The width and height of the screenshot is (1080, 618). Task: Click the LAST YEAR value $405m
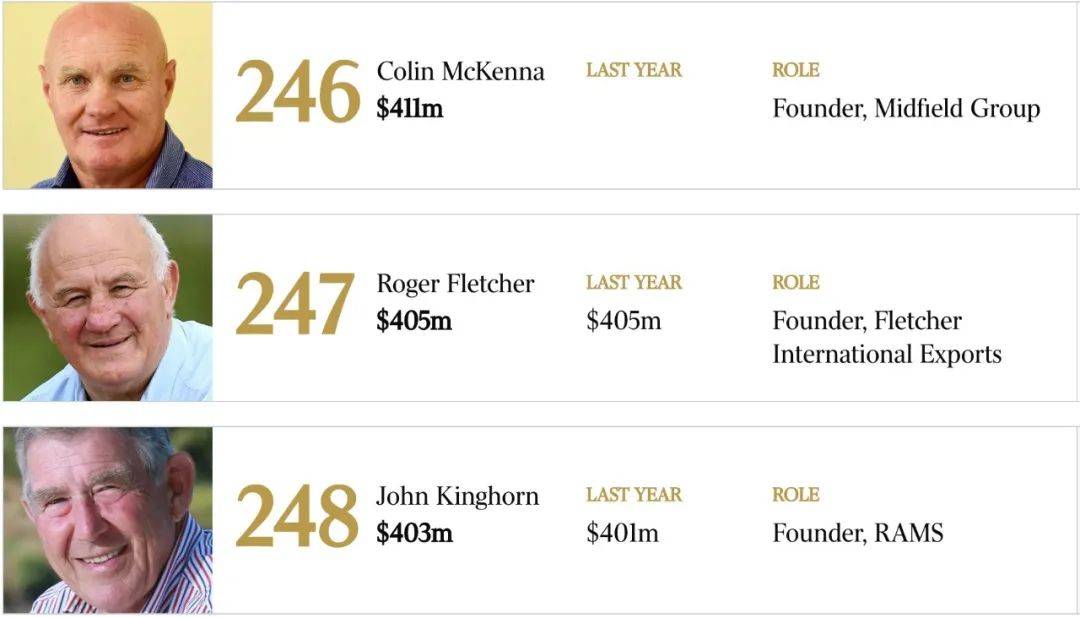coord(623,321)
